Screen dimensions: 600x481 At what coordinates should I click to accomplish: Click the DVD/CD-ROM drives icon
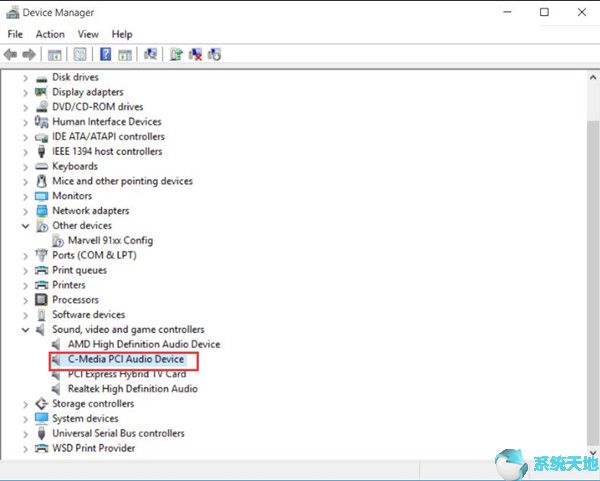[41, 107]
